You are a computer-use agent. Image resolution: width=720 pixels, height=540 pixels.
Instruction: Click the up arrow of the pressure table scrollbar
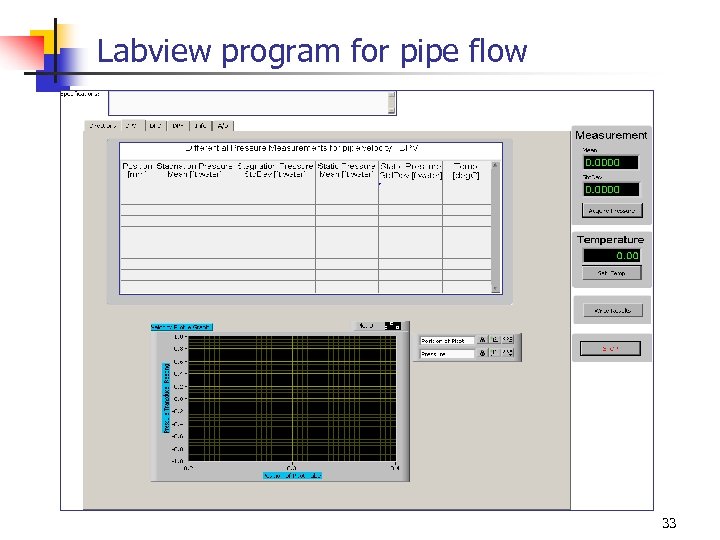point(495,165)
